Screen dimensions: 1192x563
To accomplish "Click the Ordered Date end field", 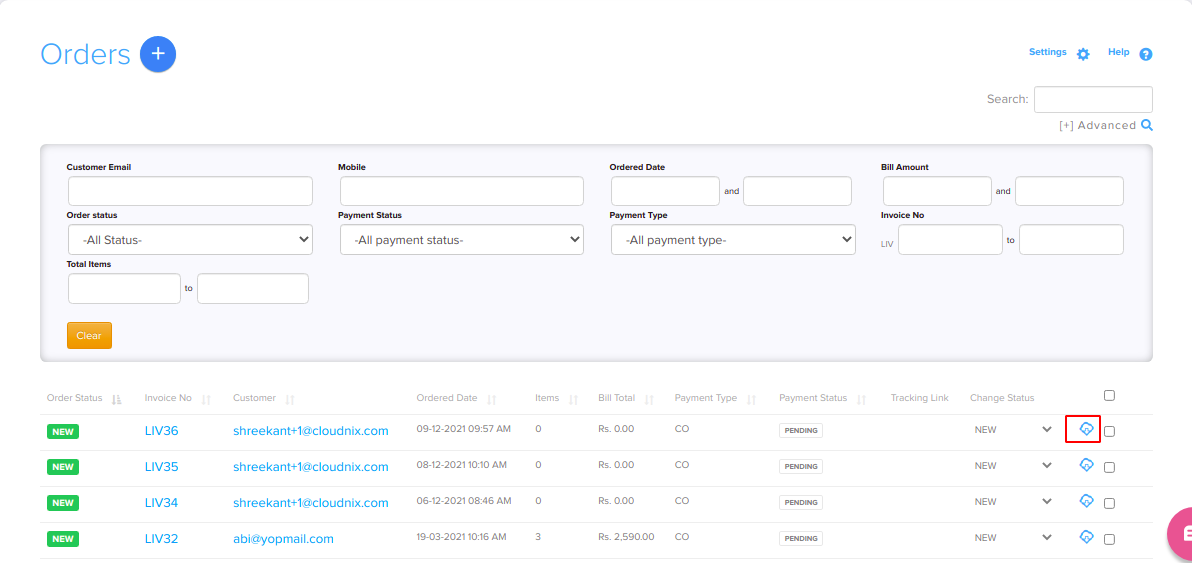I will pyautogui.click(x=797, y=191).
